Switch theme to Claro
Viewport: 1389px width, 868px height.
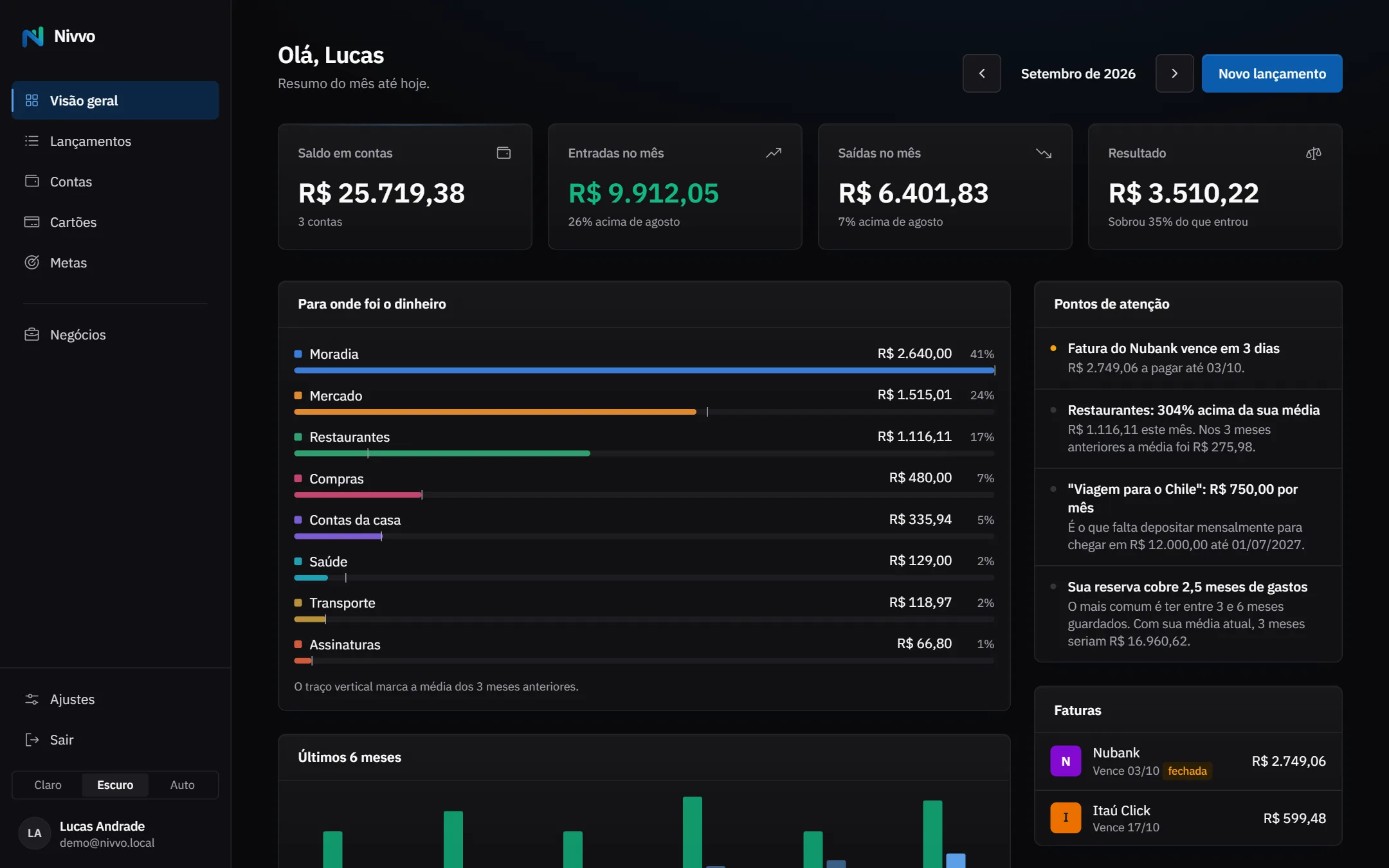click(x=48, y=785)
